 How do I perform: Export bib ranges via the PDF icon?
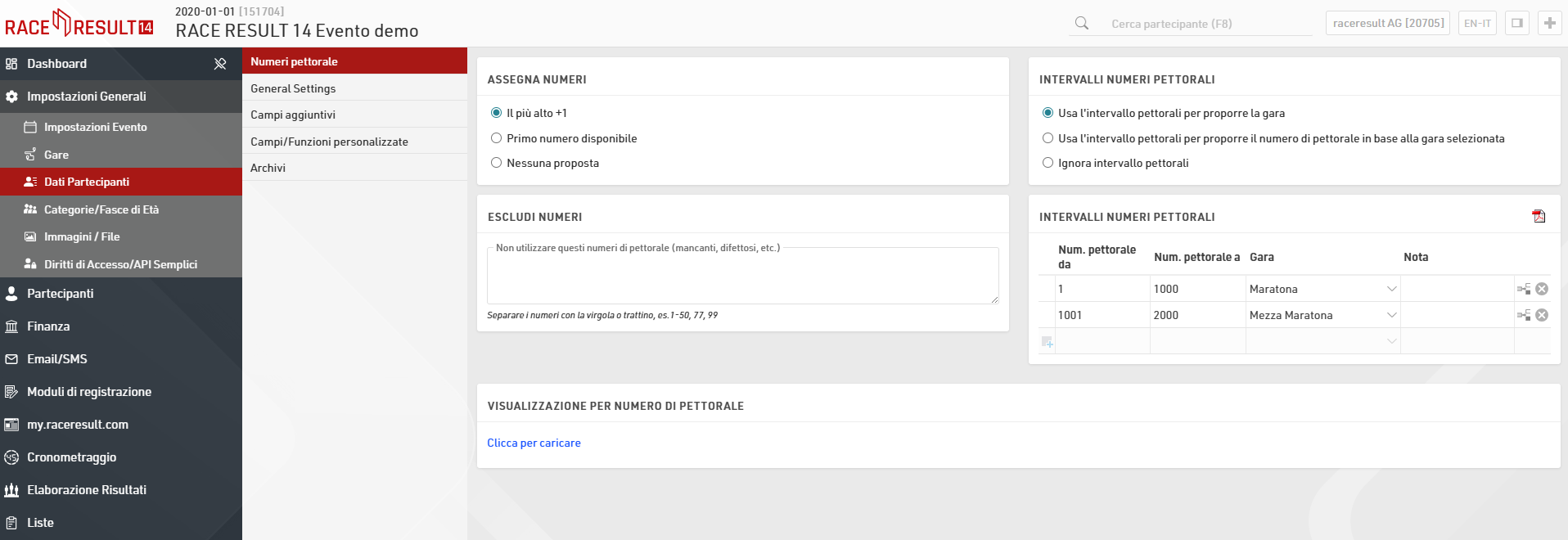point(1539,216)
